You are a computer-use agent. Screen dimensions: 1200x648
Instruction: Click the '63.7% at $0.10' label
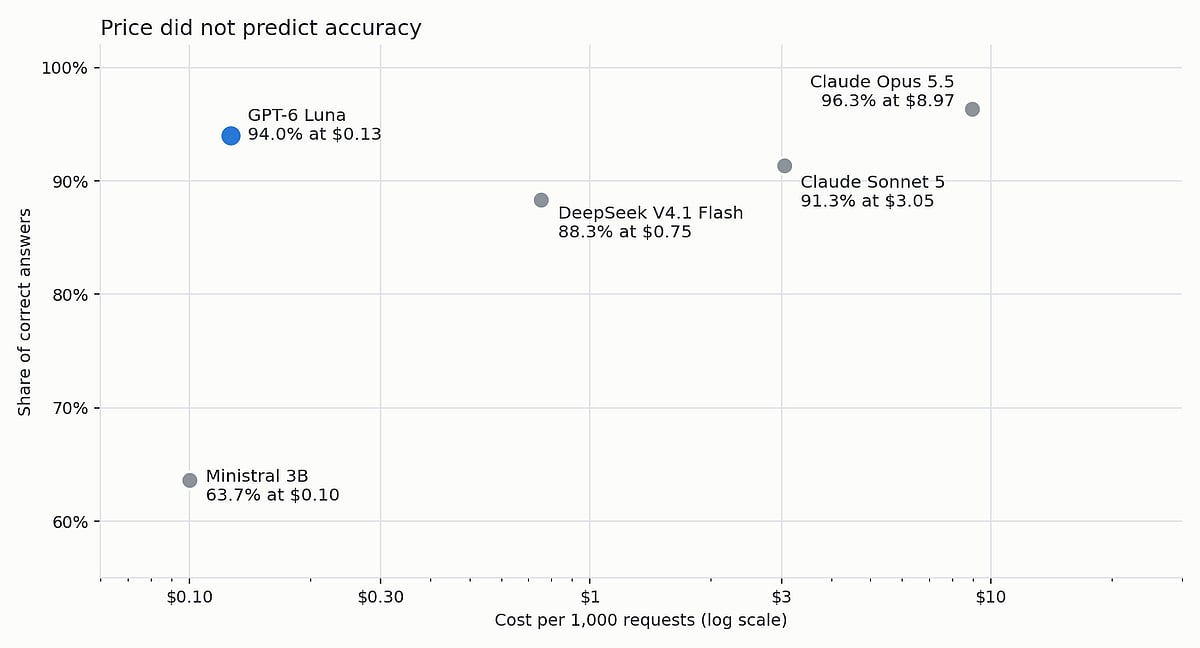[x=273, y=495]
